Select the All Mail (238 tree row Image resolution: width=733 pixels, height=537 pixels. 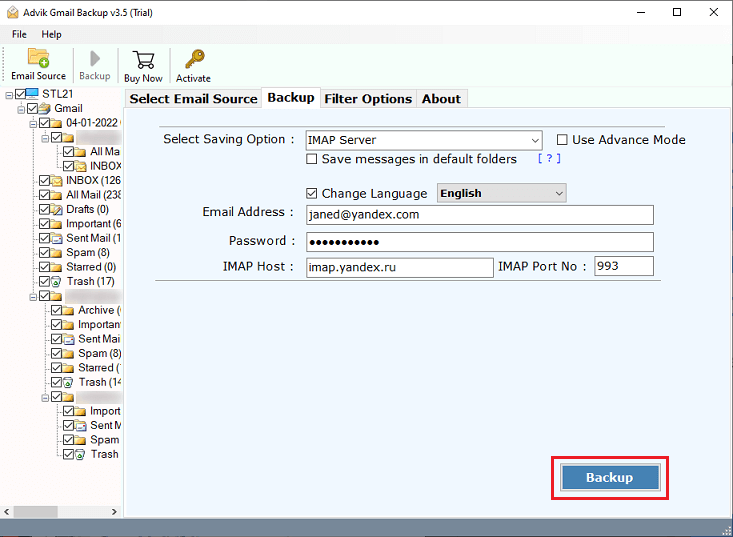pos(93,195)
